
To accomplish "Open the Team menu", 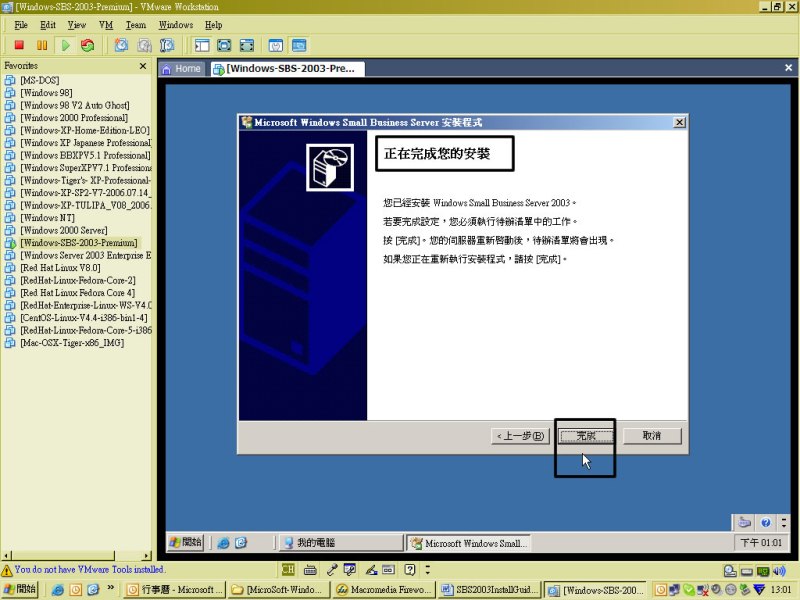I will pos(136,25).
